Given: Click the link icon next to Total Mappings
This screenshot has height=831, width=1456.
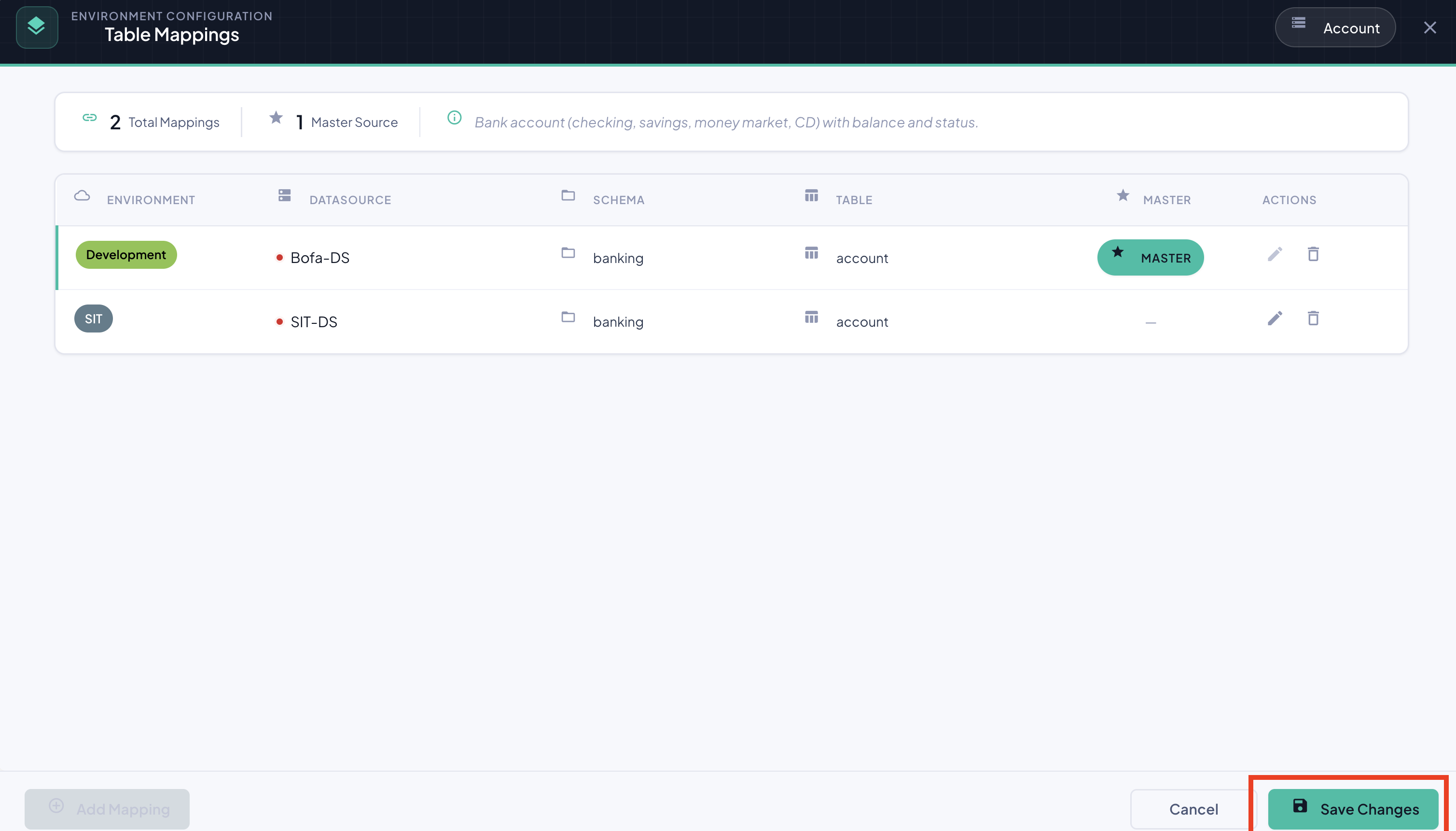Looking at the screenshot, I should [x=90, y=118].
